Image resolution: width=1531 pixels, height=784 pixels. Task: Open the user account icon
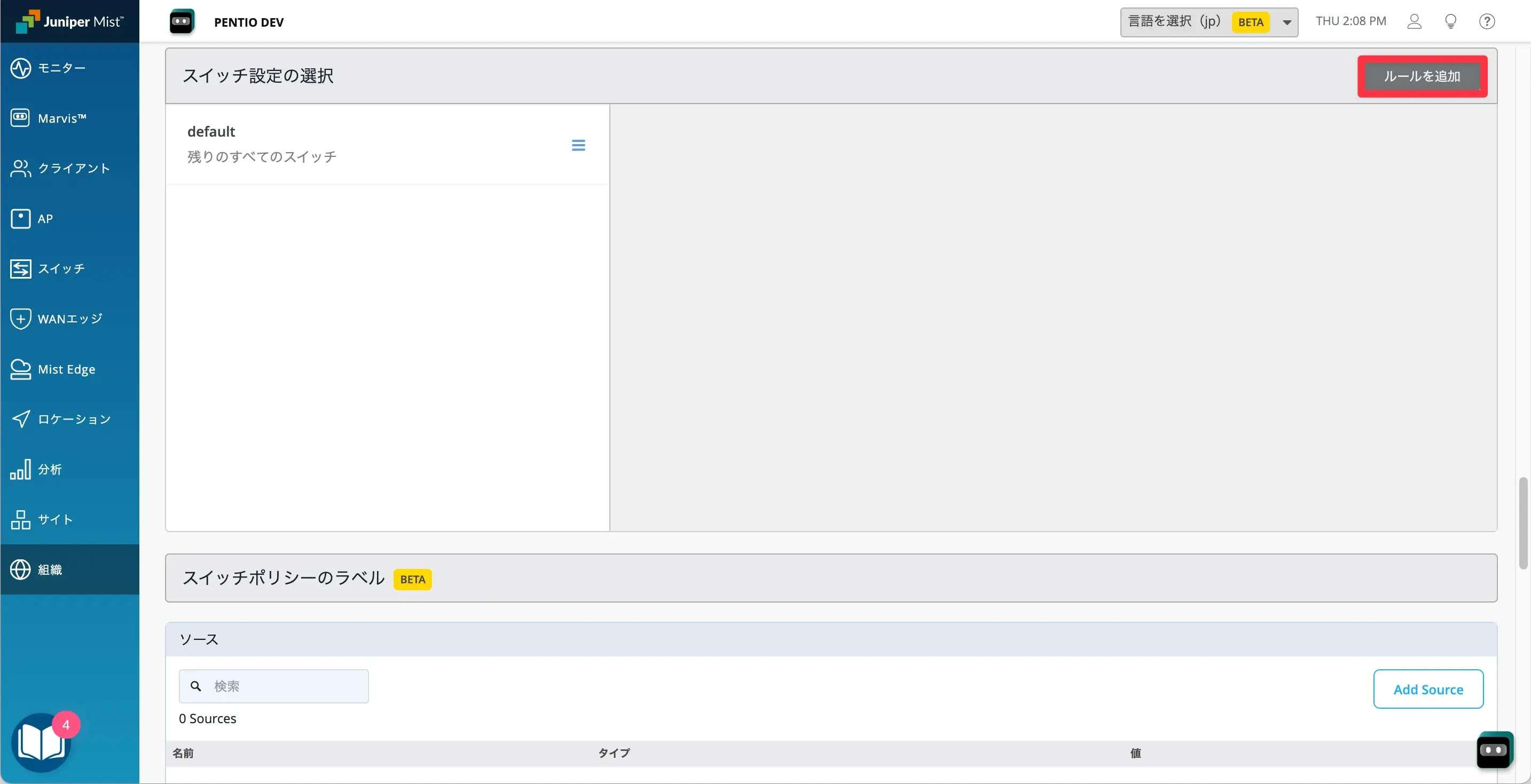coord(1414,21)
